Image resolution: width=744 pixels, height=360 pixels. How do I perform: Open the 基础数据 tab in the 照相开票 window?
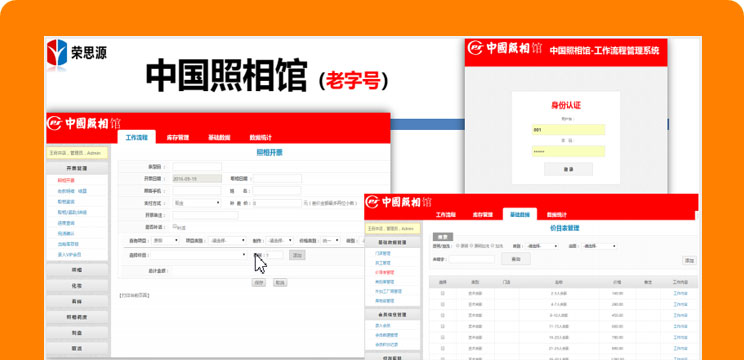(219, 138)
